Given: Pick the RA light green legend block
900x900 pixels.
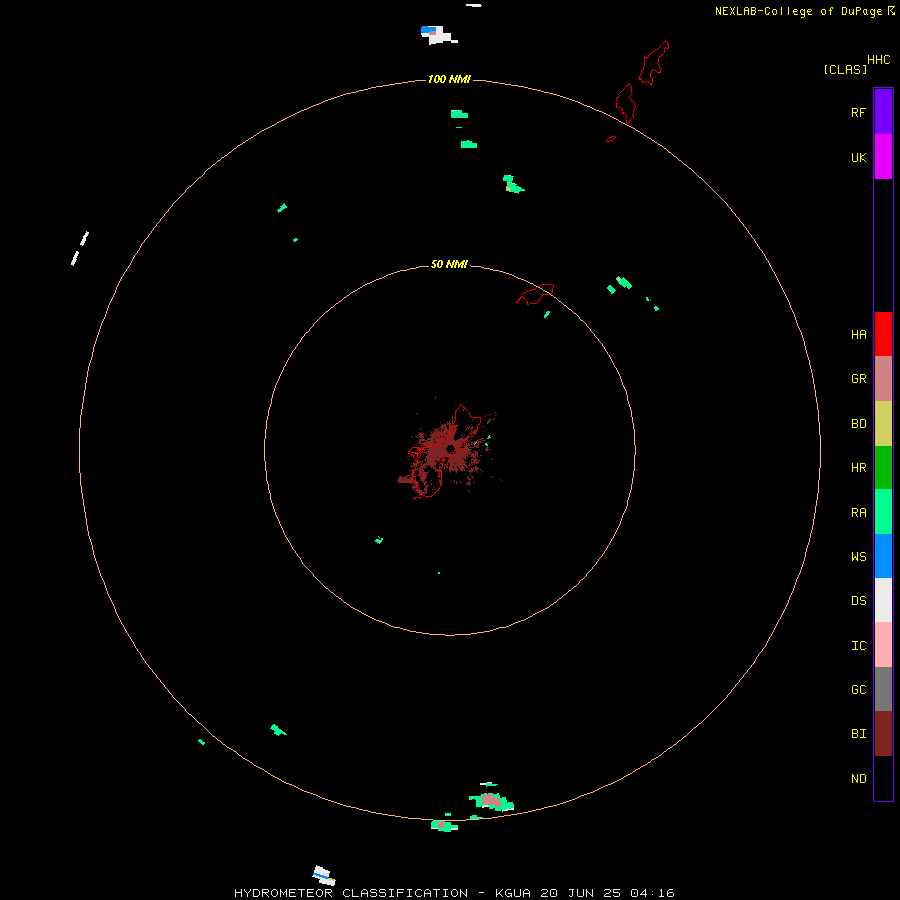Looking at the screenshot, I should 883,512.
